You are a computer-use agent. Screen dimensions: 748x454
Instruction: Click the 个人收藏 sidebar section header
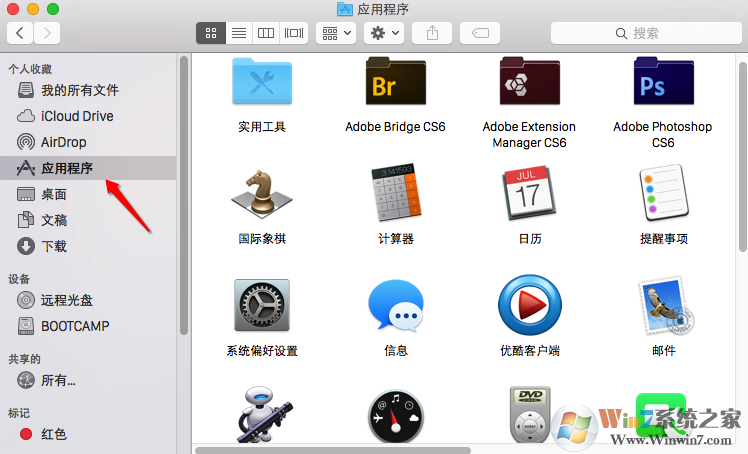coord(30,69)
